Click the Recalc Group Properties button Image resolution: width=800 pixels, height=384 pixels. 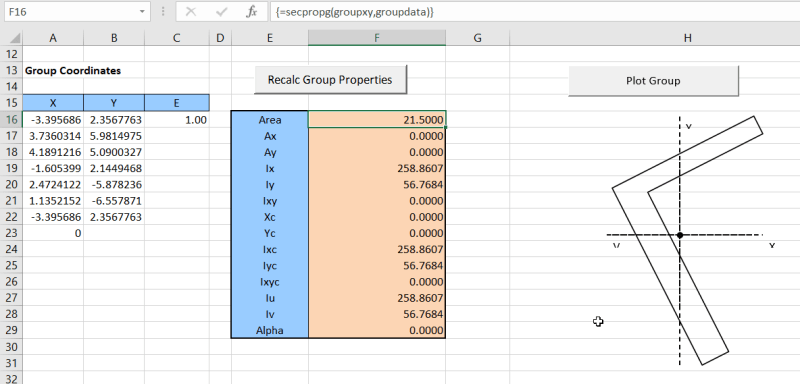330,80
